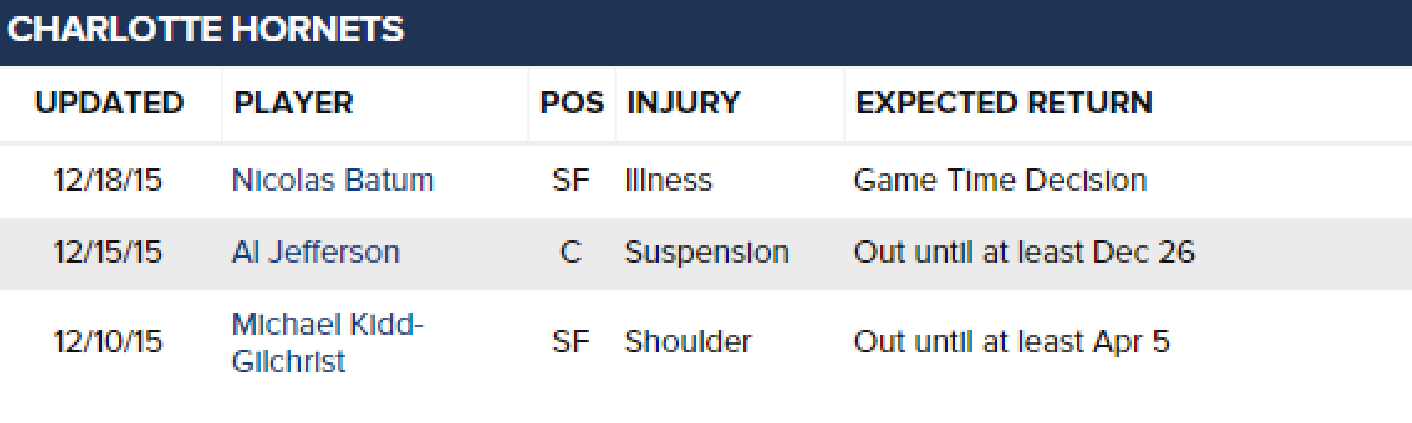
Task: Sort by the UPDATED column header
Action: [110, 103]
